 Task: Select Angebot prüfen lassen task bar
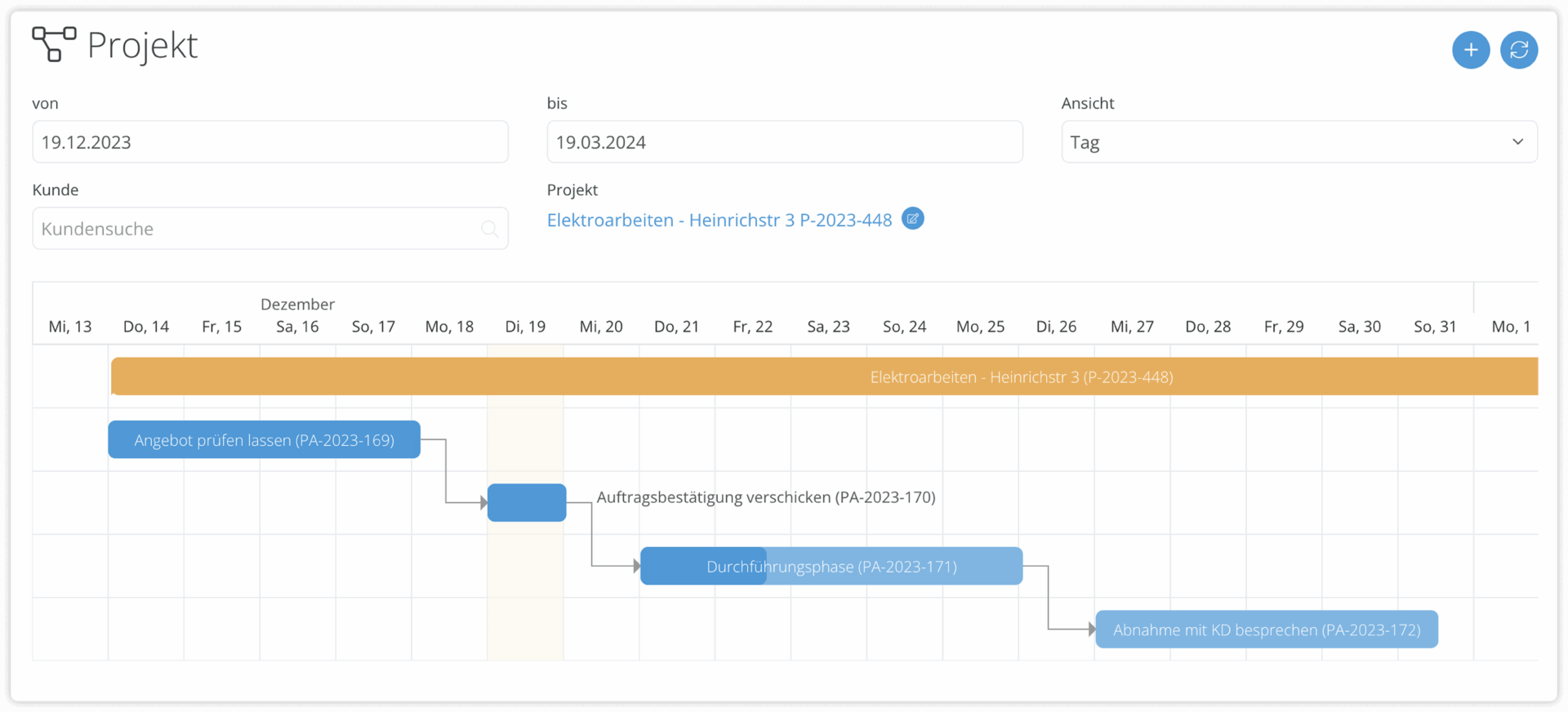coord(264,440)
